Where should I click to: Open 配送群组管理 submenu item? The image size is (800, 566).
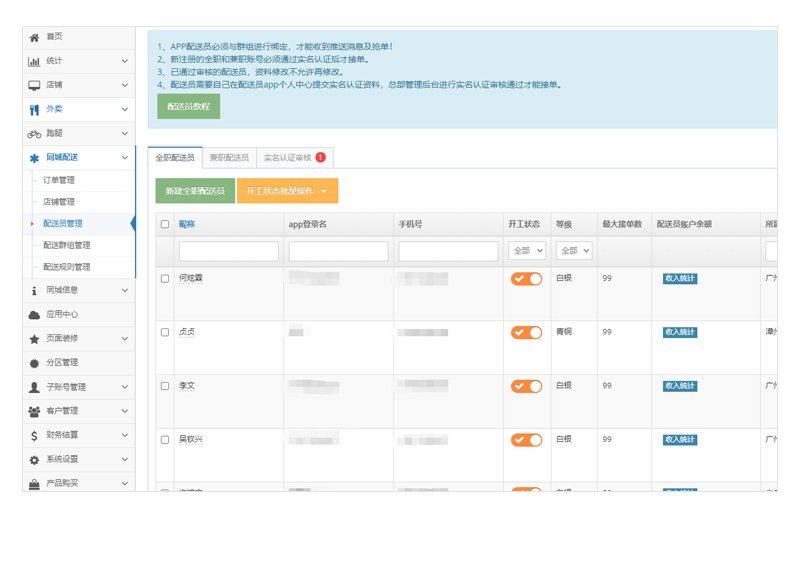(x=67, y=245)
